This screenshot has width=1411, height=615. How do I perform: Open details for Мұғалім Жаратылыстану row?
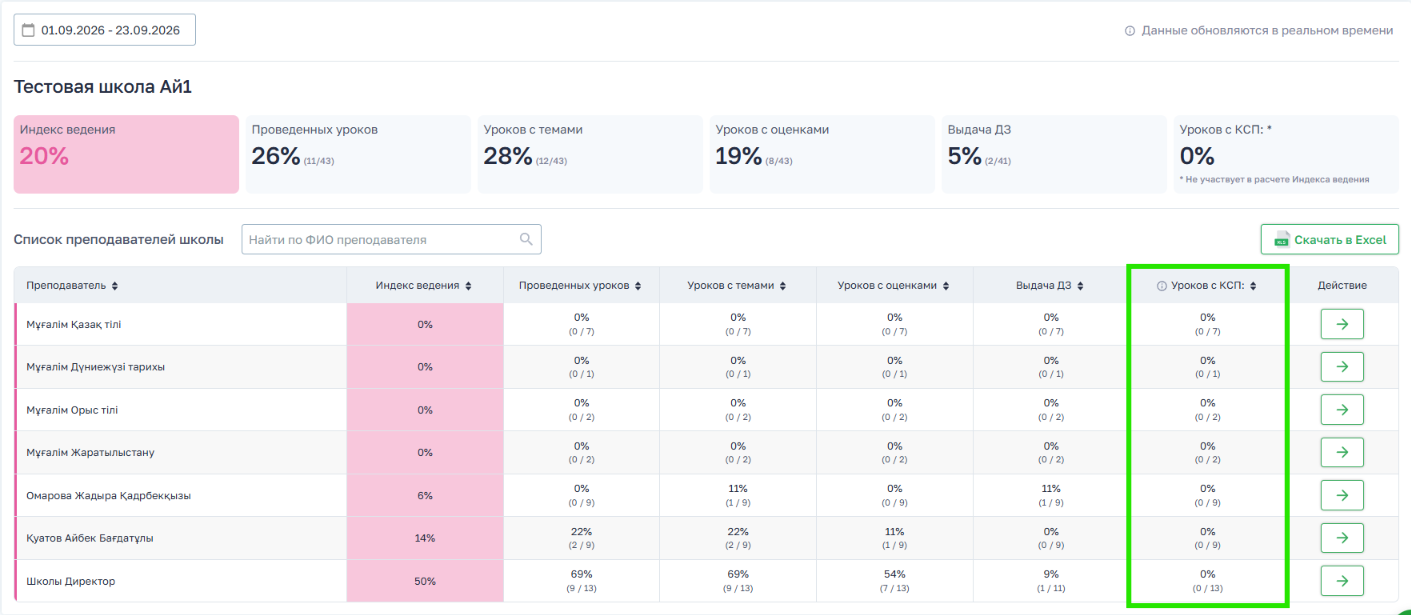[x=1342, y=452]
